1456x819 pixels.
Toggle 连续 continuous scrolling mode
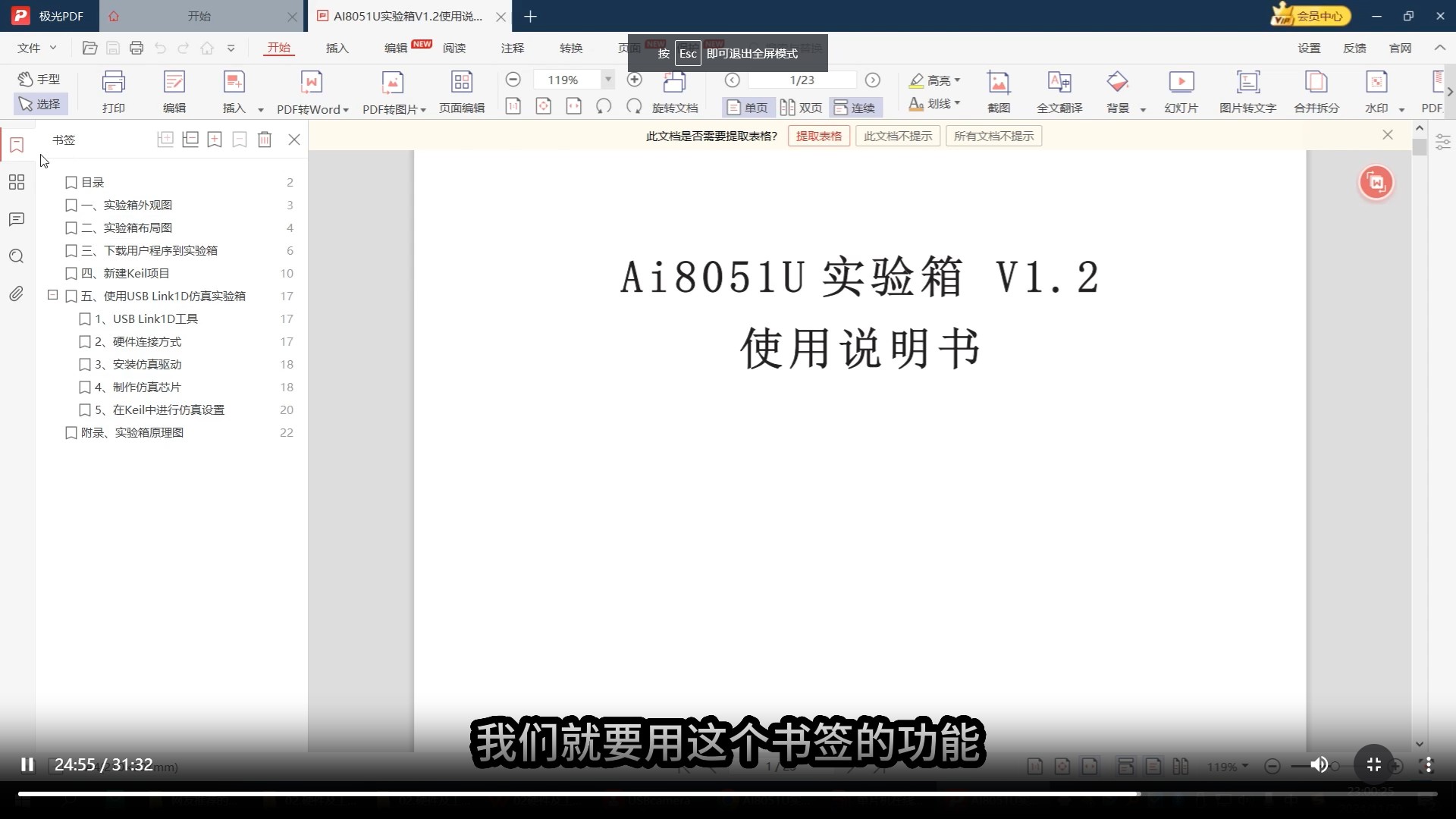click(855, 108)
